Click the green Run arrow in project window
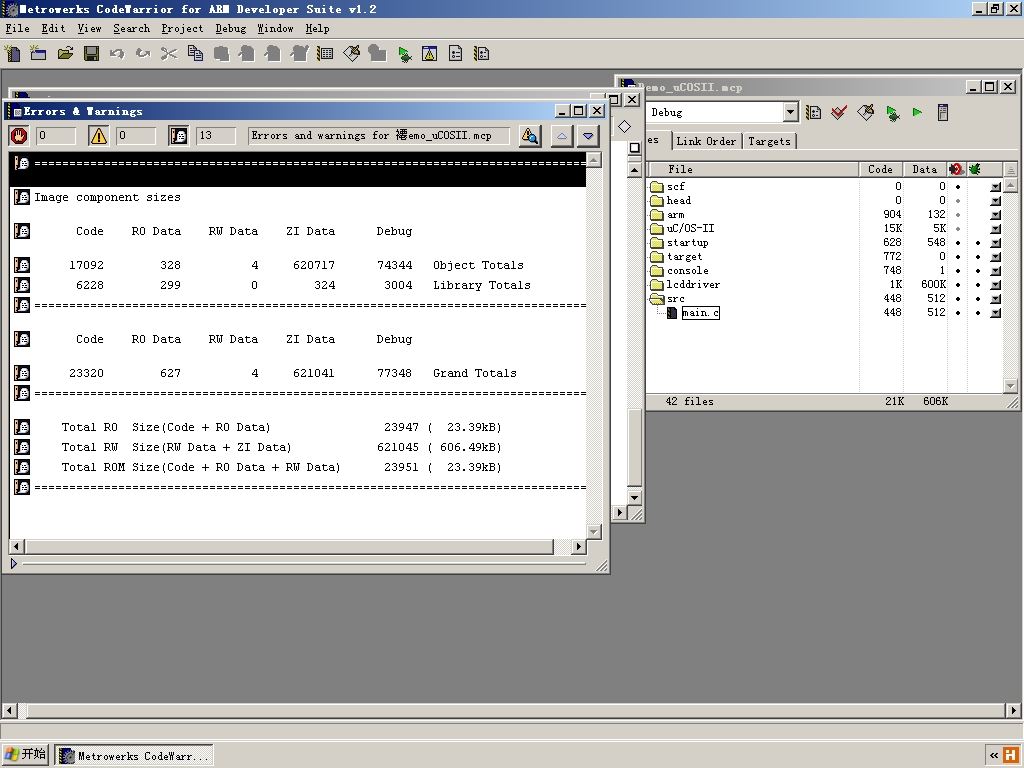Image resolution: width=1024 pixels, height=768 pixels. tap(918, 112)
